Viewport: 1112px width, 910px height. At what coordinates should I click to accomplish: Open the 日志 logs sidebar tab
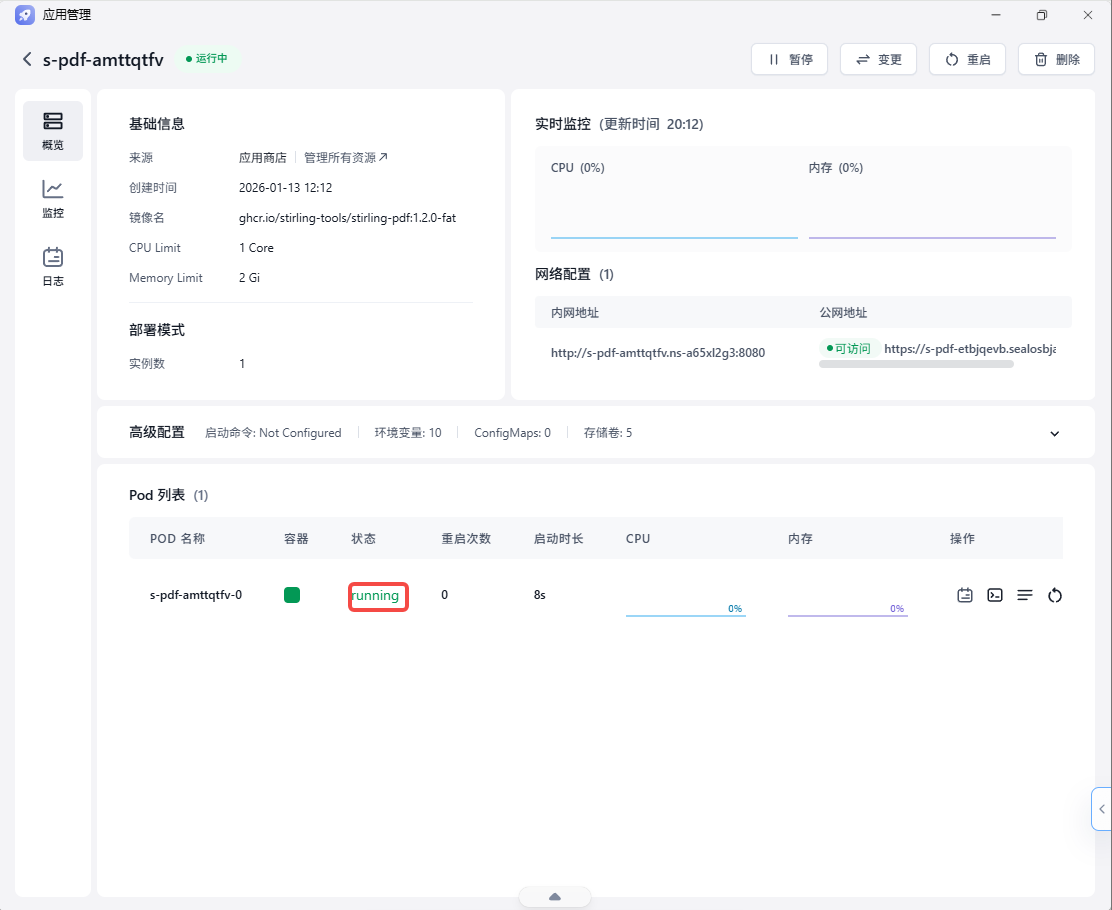point(53,267)
